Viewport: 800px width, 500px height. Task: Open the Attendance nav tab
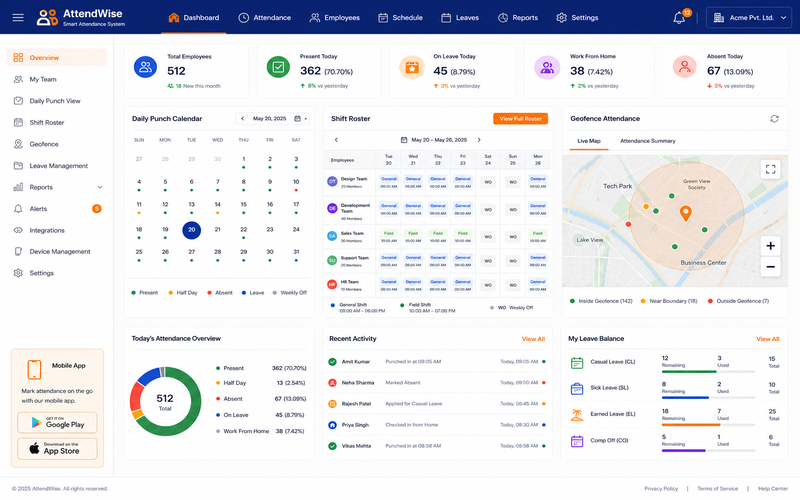pos(265,18)
